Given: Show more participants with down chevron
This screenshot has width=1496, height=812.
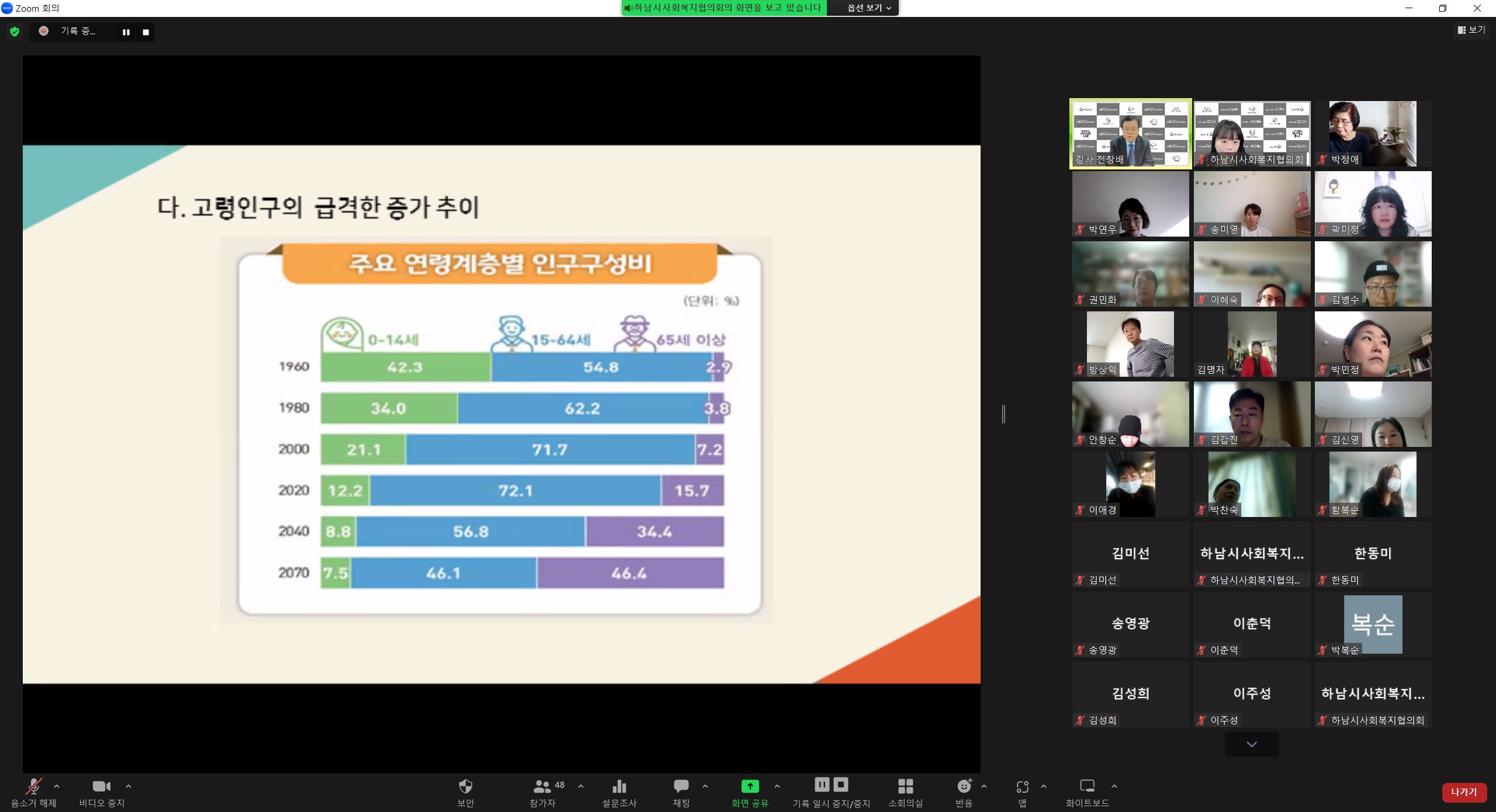Looking at the screenshot, I should click(1251, 744).
